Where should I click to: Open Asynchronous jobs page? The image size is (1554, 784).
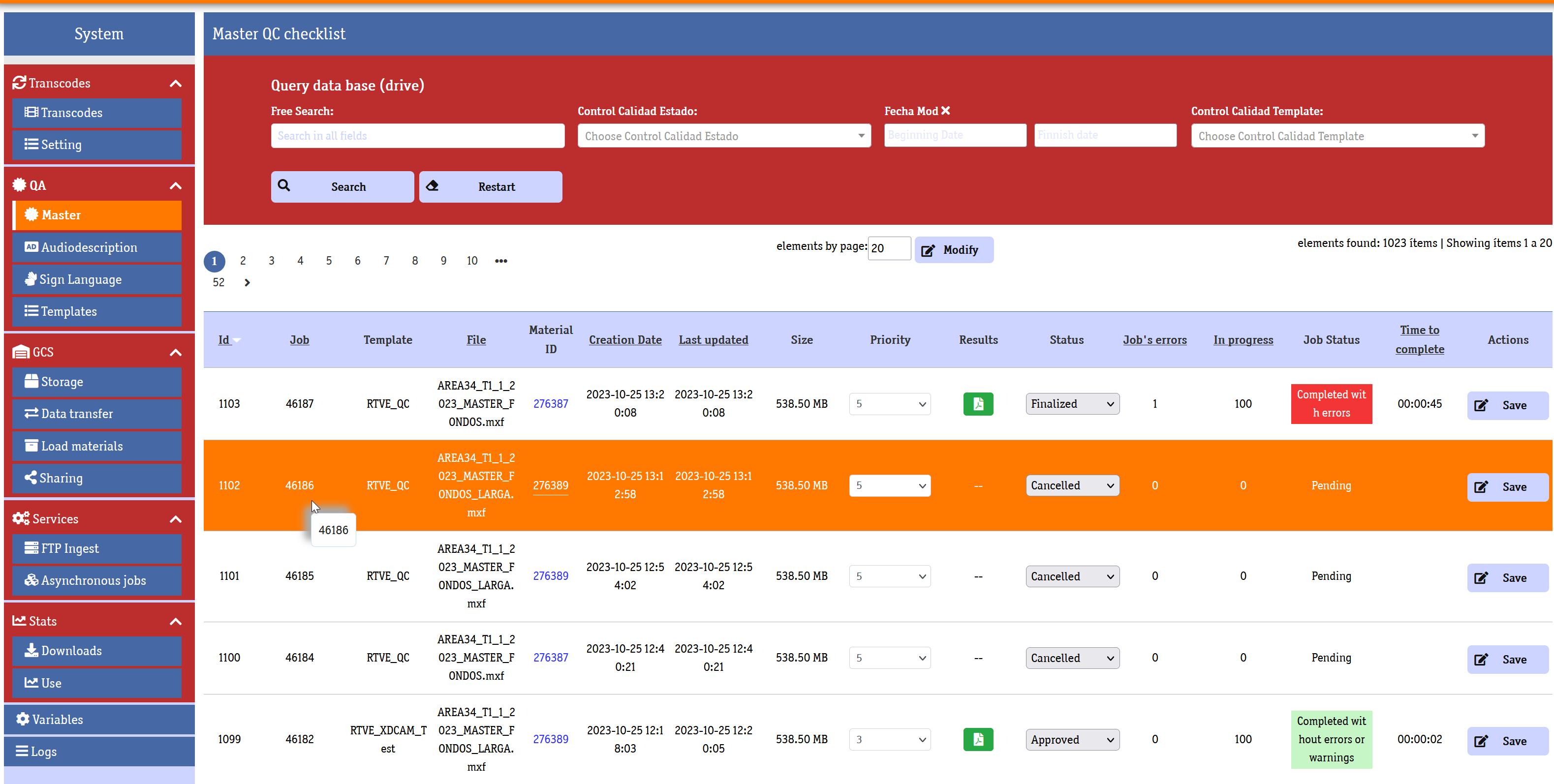click(96, 581)
